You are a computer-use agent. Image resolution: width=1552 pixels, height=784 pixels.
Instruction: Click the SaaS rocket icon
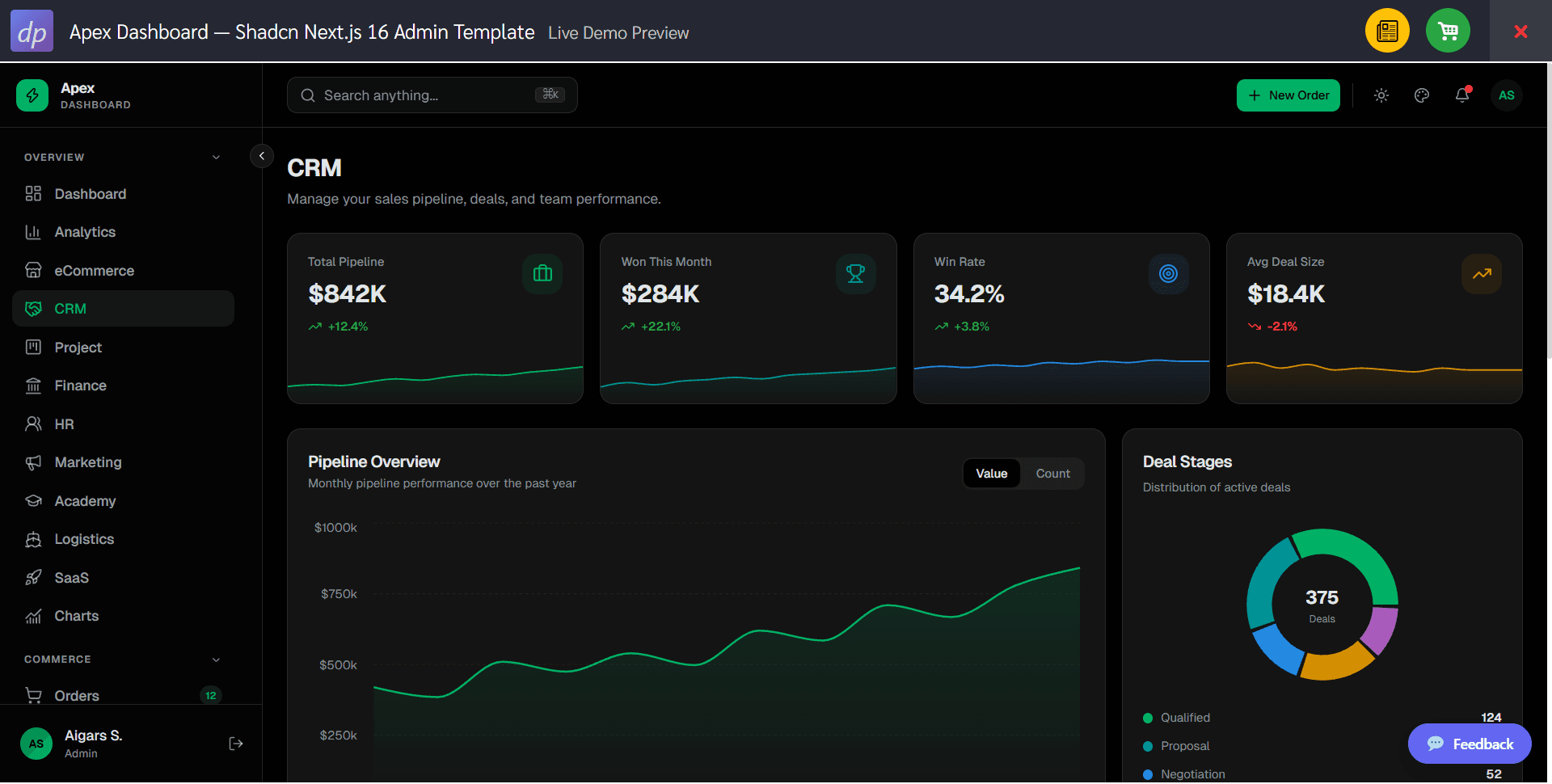tap(33, 578)
